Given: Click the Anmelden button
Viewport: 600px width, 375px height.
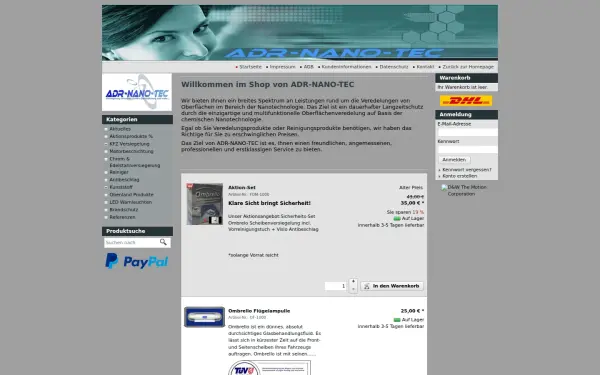Looking at the screenshot, I should [454, 160].
